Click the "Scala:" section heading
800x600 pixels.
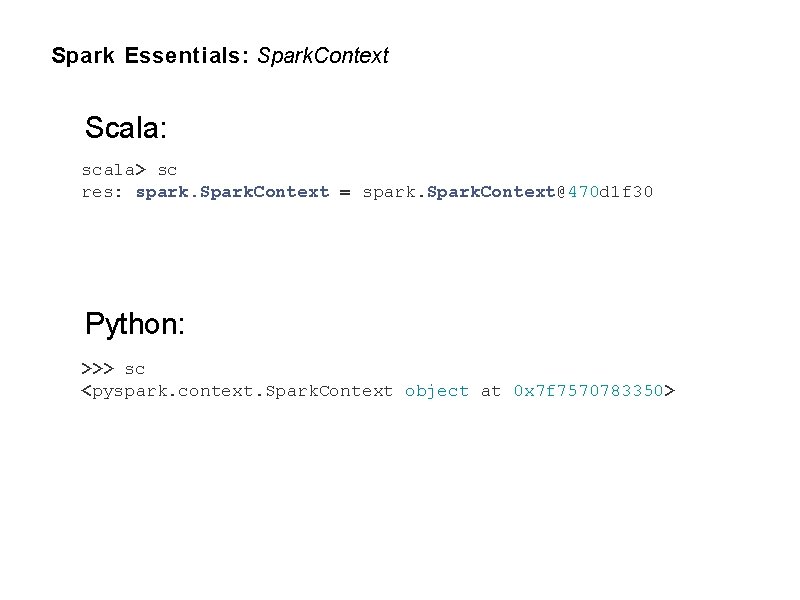(x=126, y=129)
